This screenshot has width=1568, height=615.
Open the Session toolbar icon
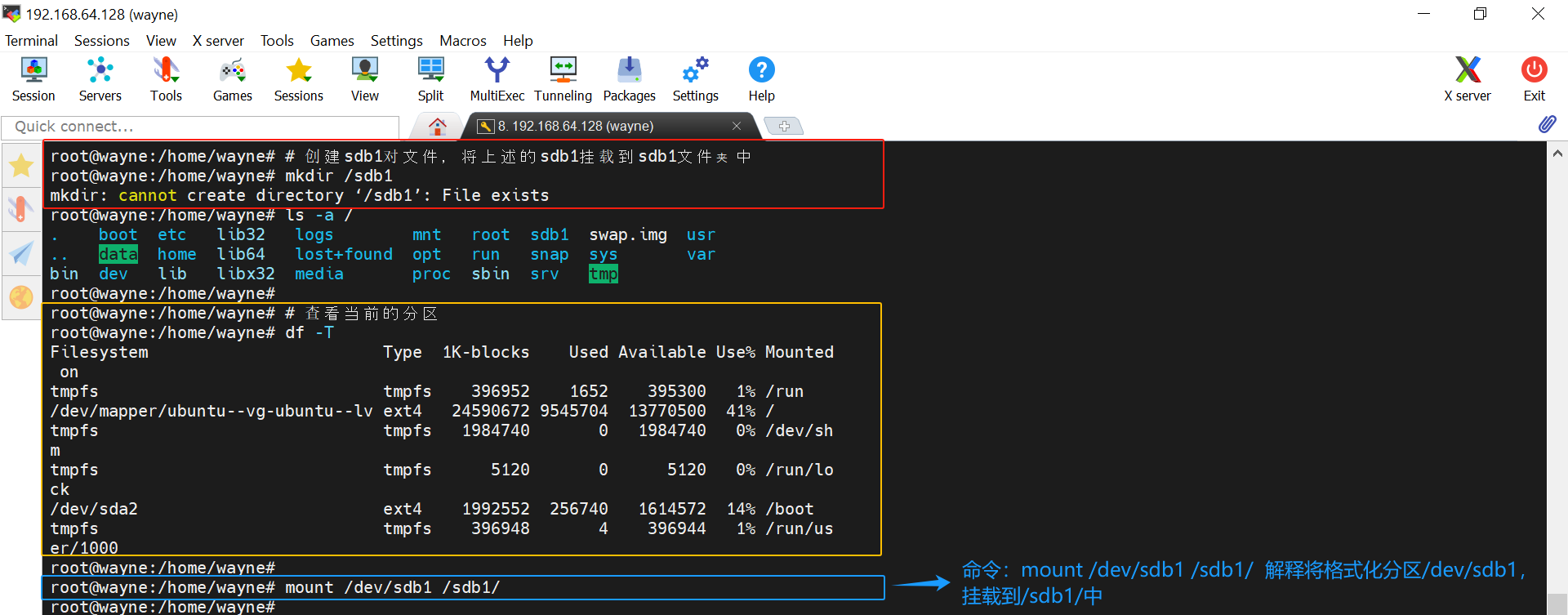tap(33, 79)
